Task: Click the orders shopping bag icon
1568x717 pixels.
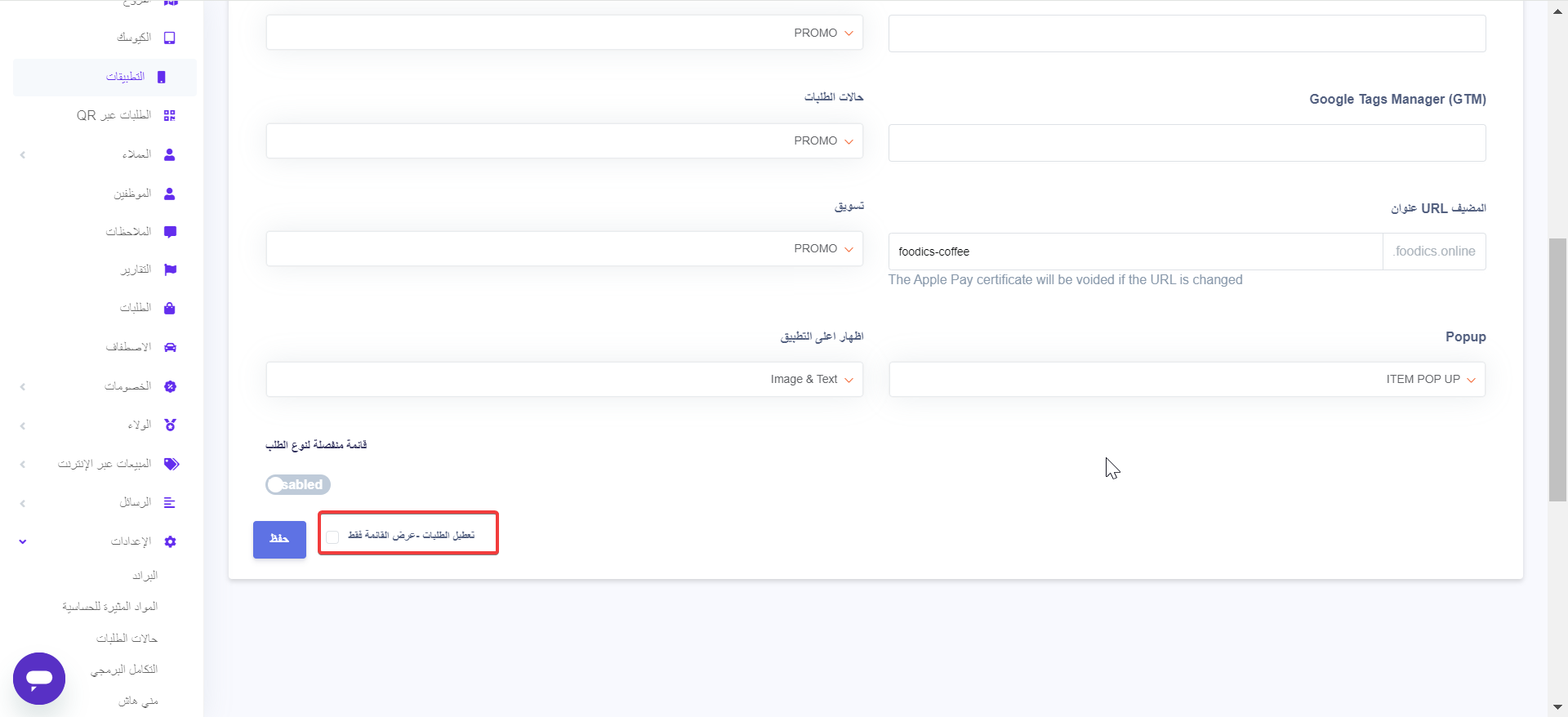Action: pyautogui.click(x=170, y=308)
